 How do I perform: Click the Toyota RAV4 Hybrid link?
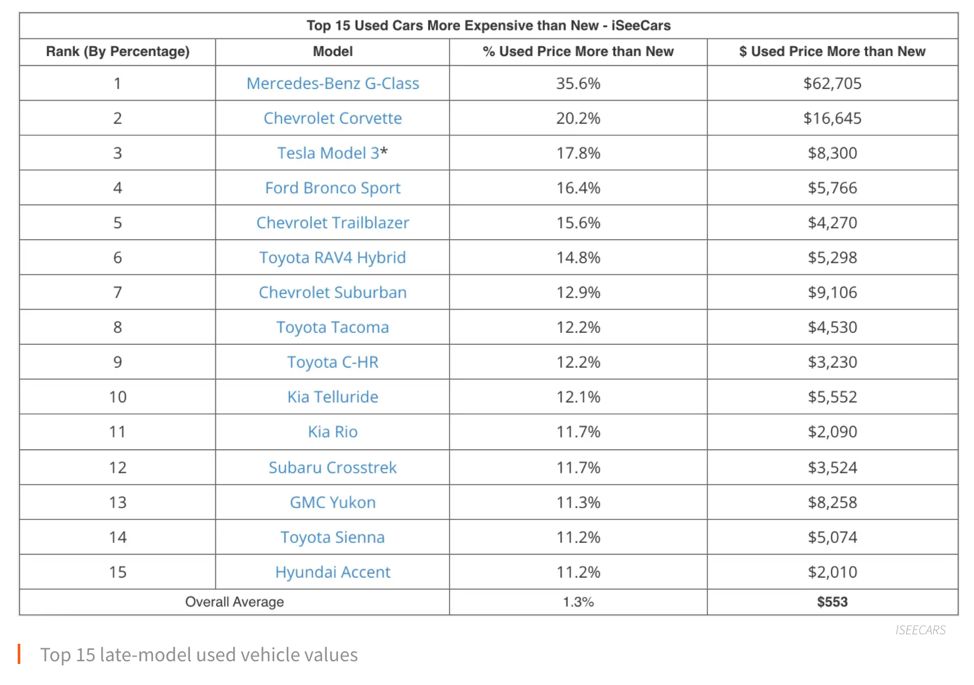(x=332, y=258)
